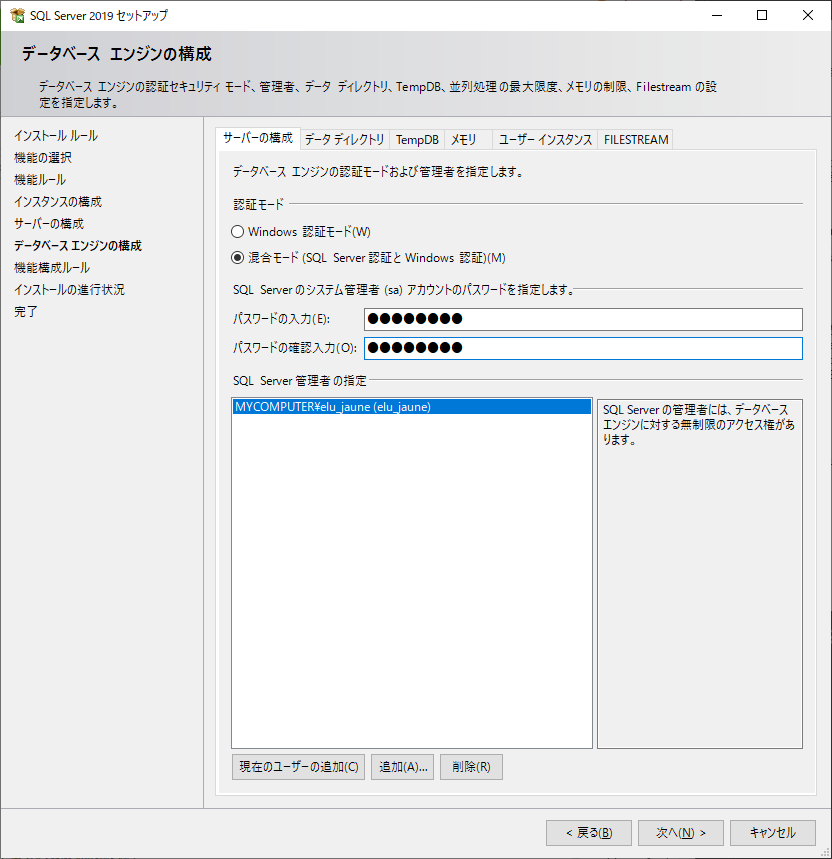Click データベース エンジンの構成 step in sidebar

(x=78, y=245)
